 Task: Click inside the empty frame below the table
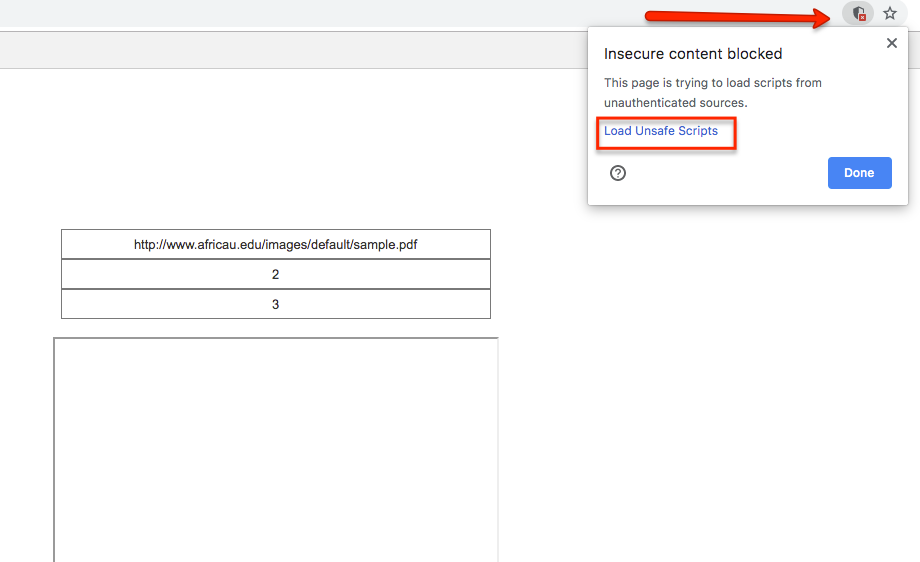click(276, 450)
